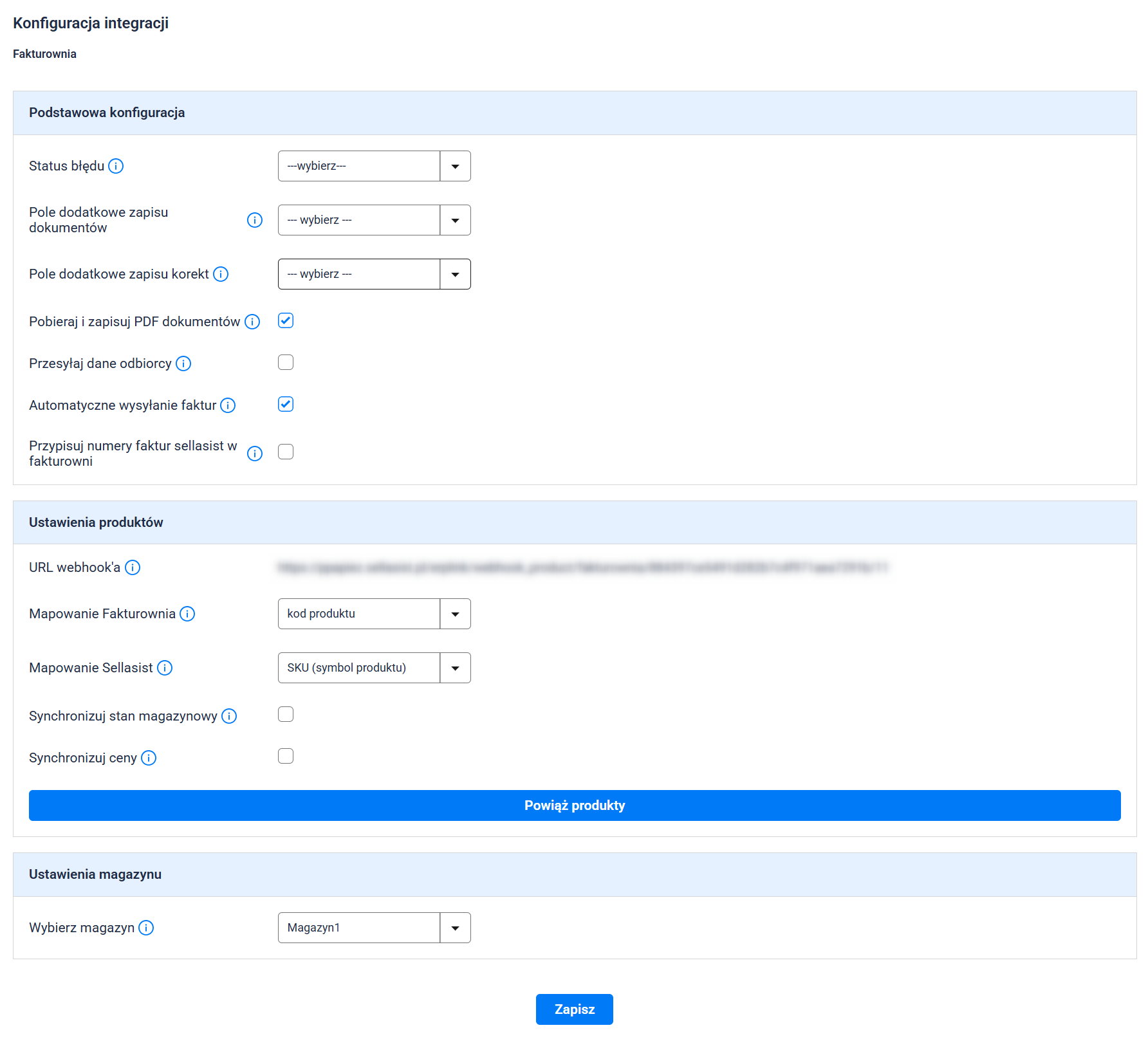Viewport: 1148px width, 1039px height.
Task: Click the Powiąż produkty button
Action: (x=575, y=805)
